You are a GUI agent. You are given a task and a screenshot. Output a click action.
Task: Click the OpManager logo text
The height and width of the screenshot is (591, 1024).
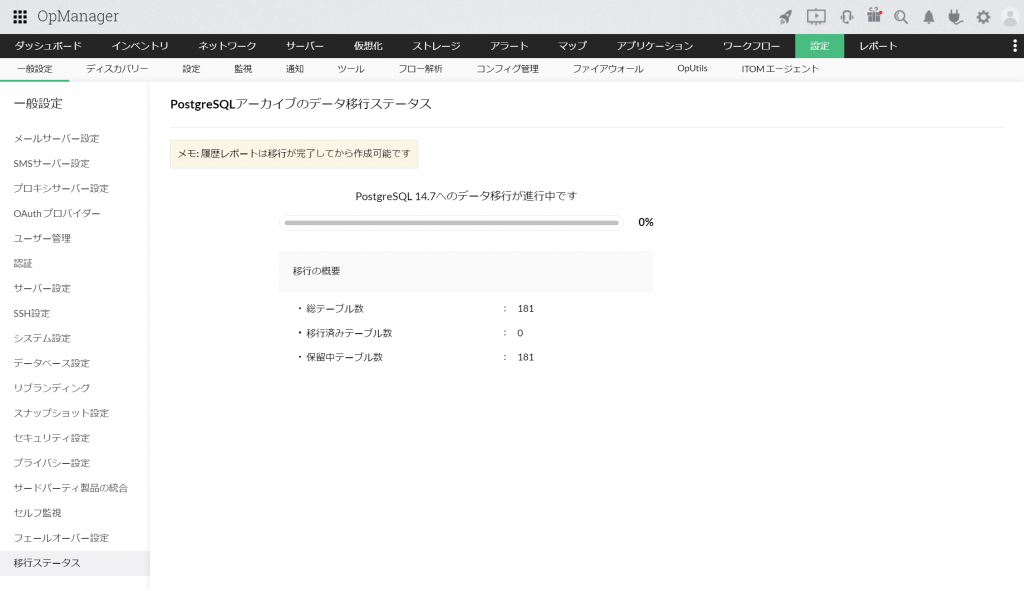pos(78,16)
